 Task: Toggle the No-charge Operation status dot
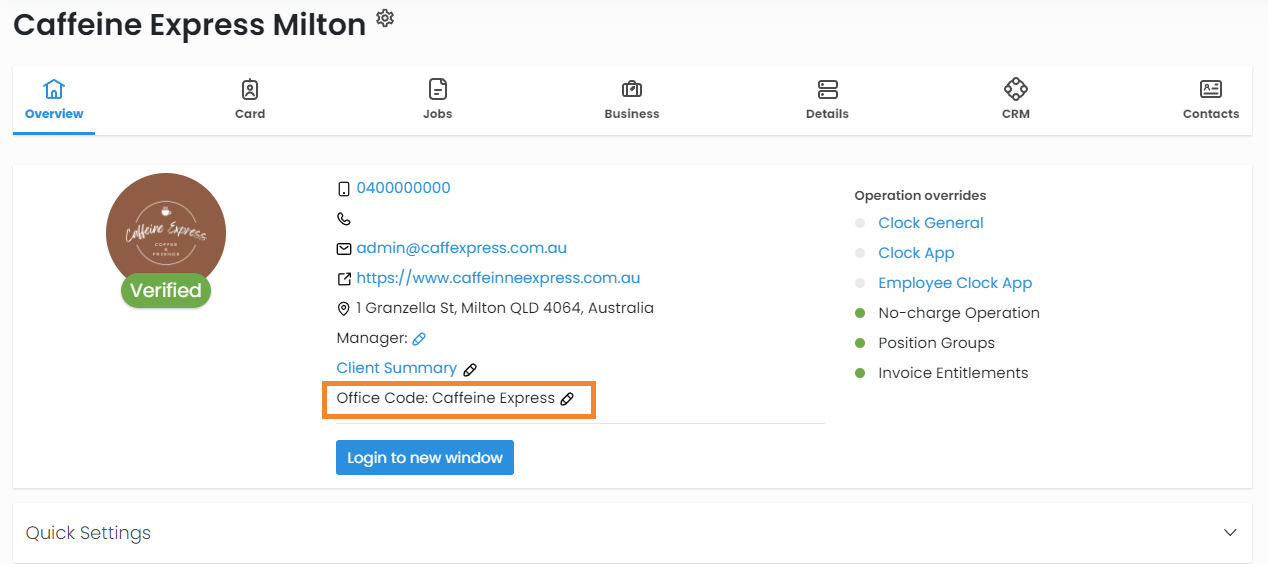(860, 313)
